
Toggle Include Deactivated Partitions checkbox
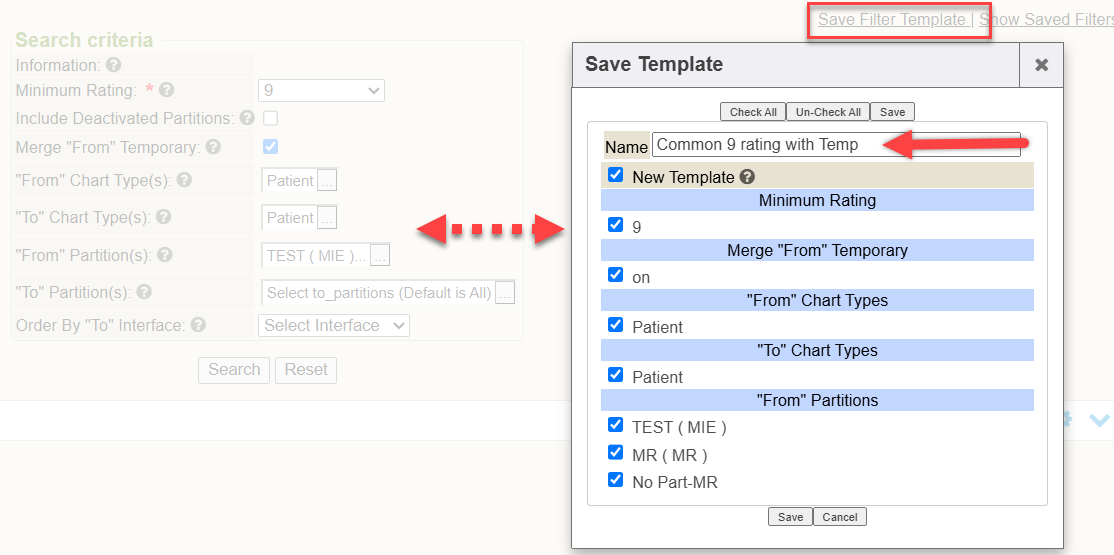point(271,118)
